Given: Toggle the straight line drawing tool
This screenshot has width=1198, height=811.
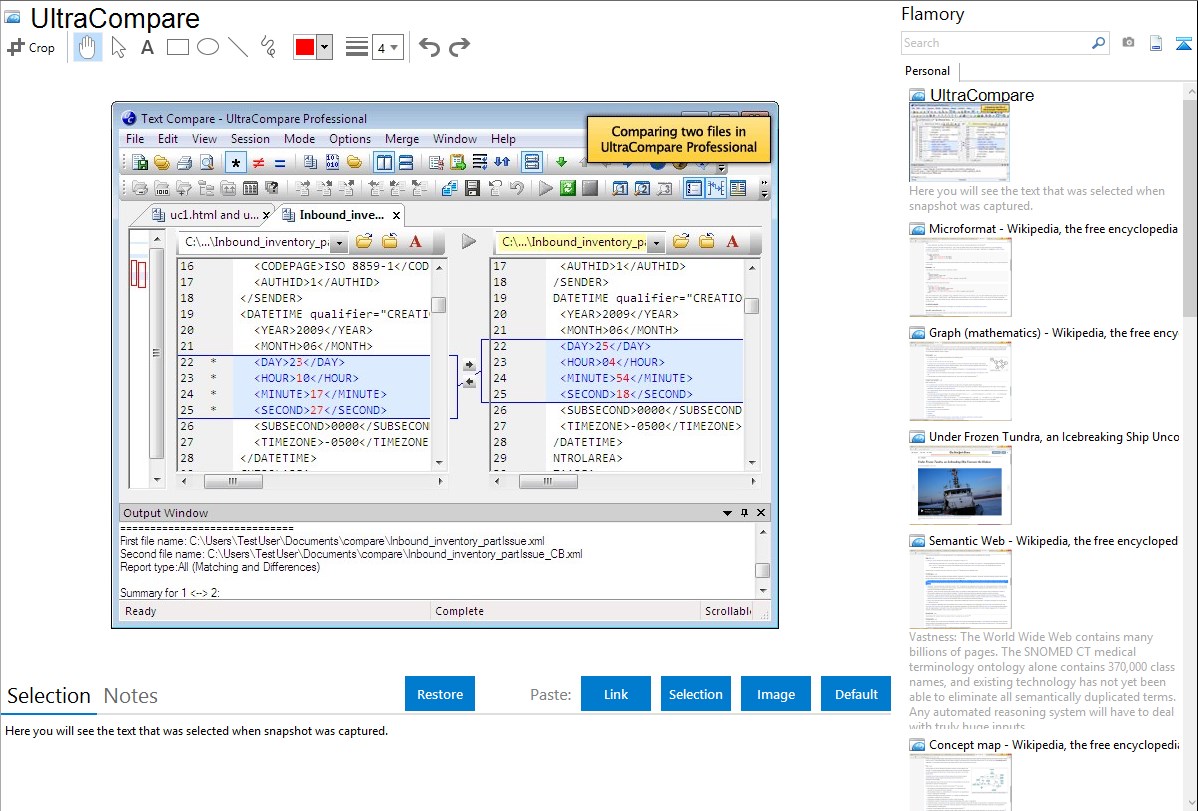Looking at the screenshot, I should [x=237, y=47].
